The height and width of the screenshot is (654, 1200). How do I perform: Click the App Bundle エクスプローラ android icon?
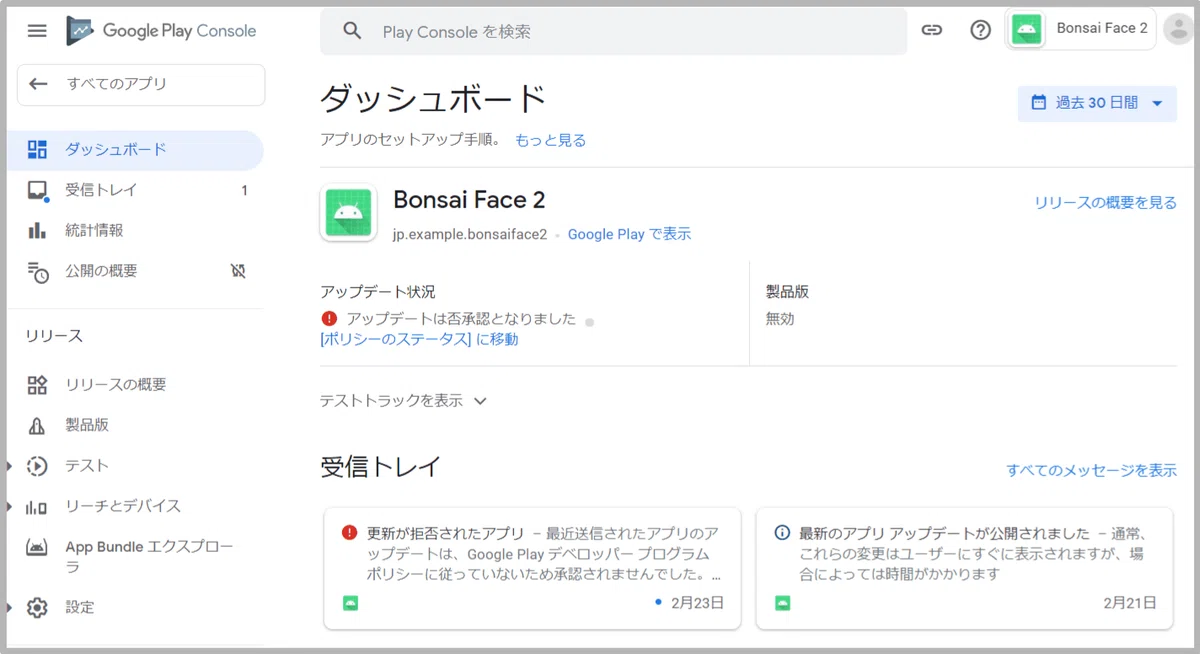click(37, 548)
